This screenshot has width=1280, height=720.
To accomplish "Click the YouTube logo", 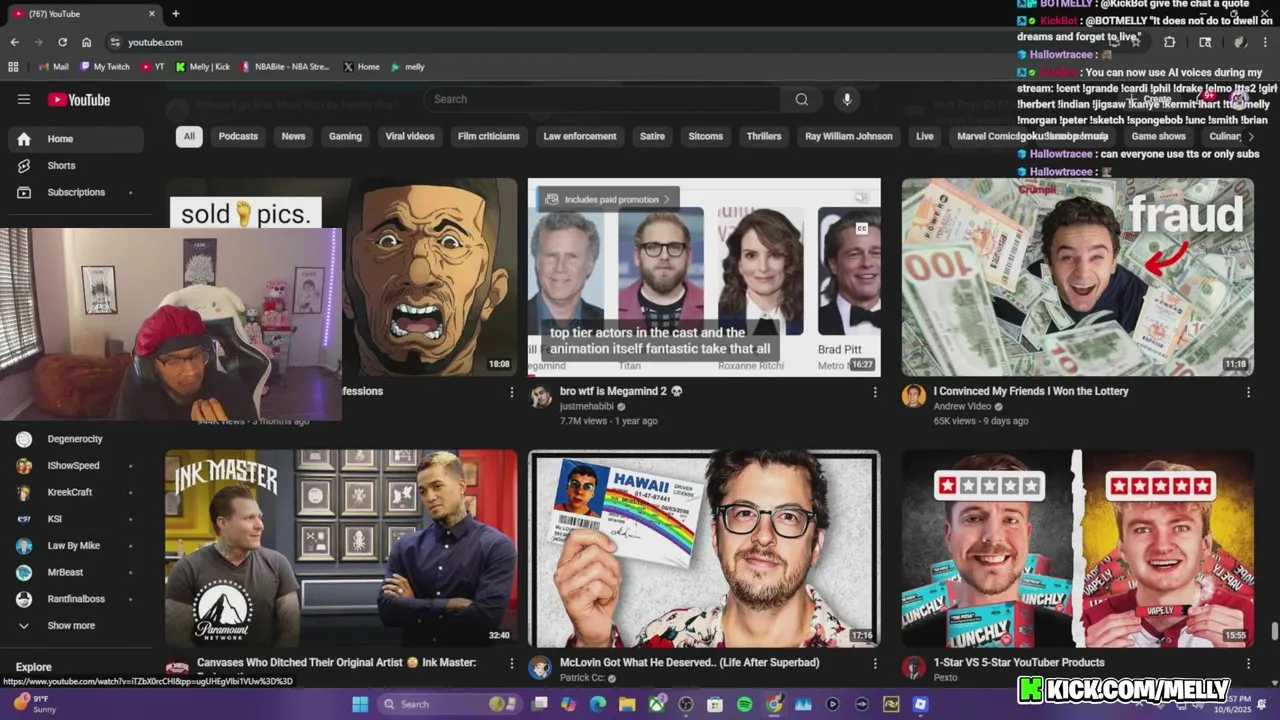I will (79, 100).
